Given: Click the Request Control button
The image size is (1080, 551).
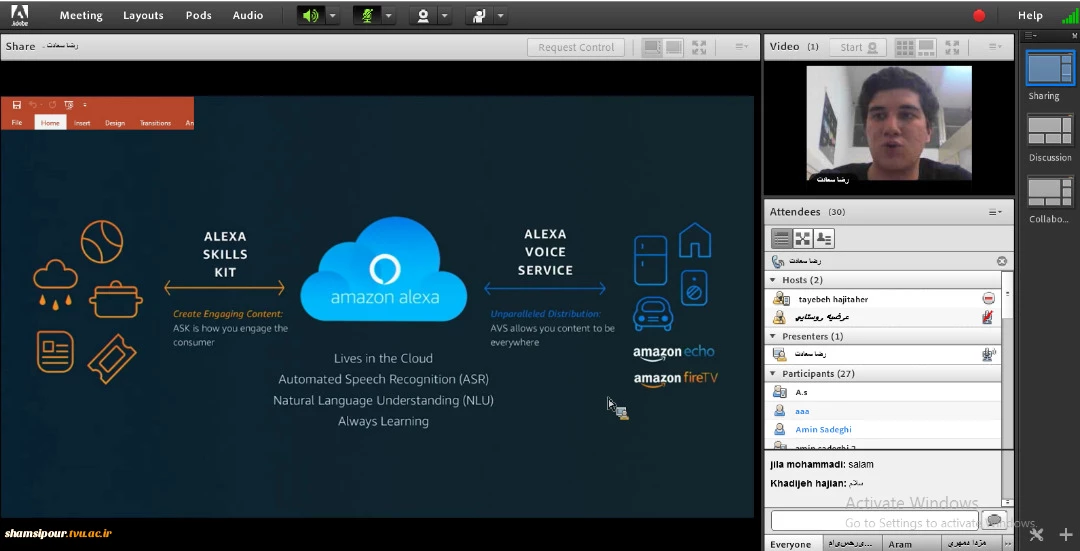Looking at the screenshot, I should coord(576,47).
